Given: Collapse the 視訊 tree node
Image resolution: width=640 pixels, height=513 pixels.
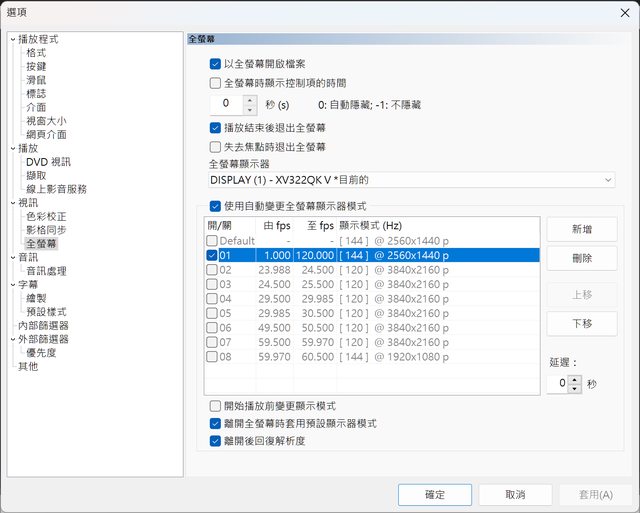Looking at the screenshot, I should click(x=12, y=202).
